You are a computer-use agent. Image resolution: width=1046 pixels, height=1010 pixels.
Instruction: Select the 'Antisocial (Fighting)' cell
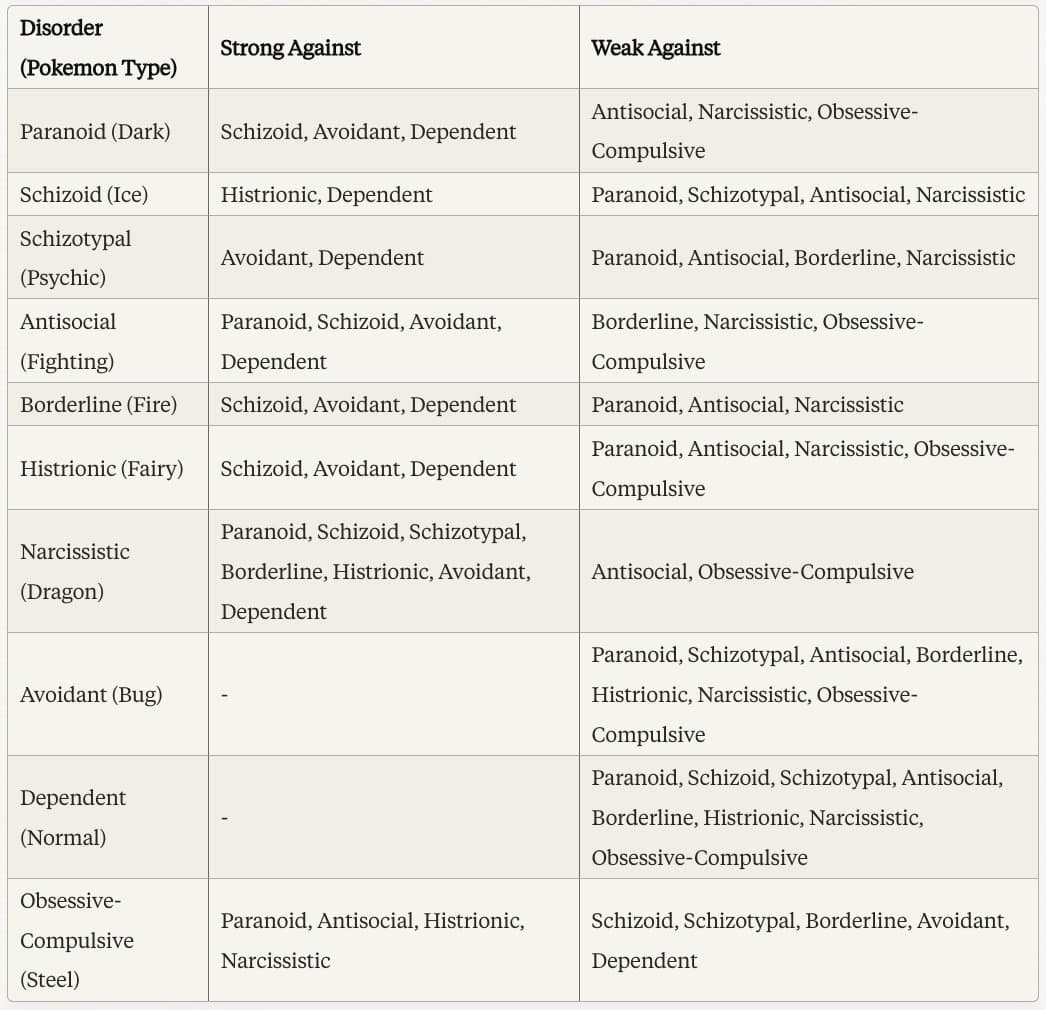pos(68,341)
